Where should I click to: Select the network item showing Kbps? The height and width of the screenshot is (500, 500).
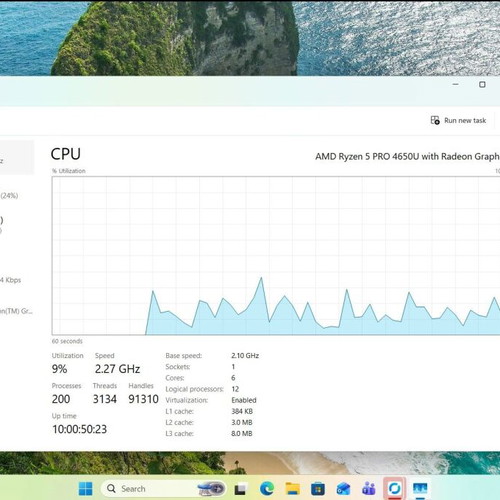click(x=11, y=280)
